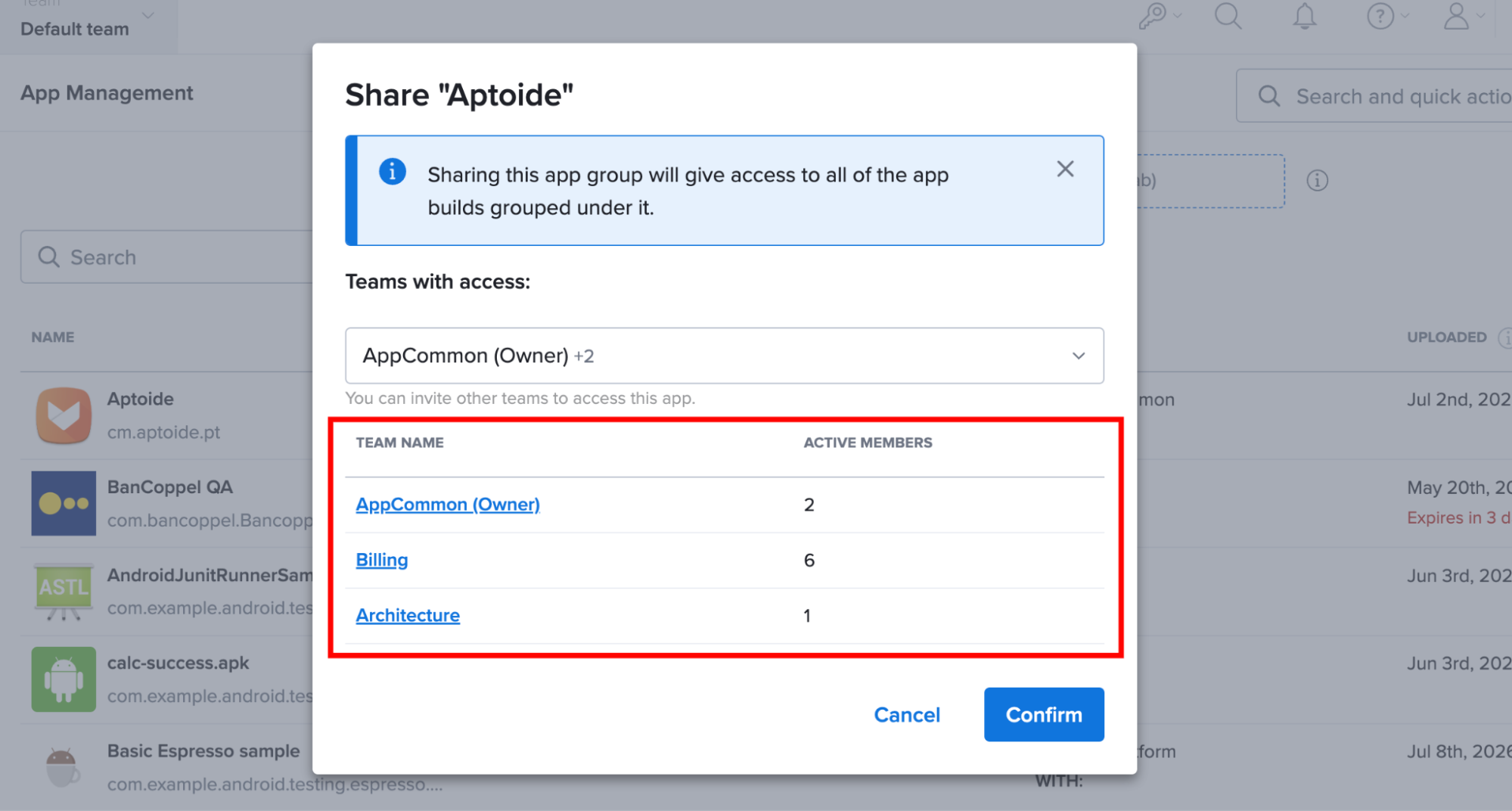Click the calc-success.apk app name
Viewport: 1512px width, 811px height.
(x=178, y=663)
